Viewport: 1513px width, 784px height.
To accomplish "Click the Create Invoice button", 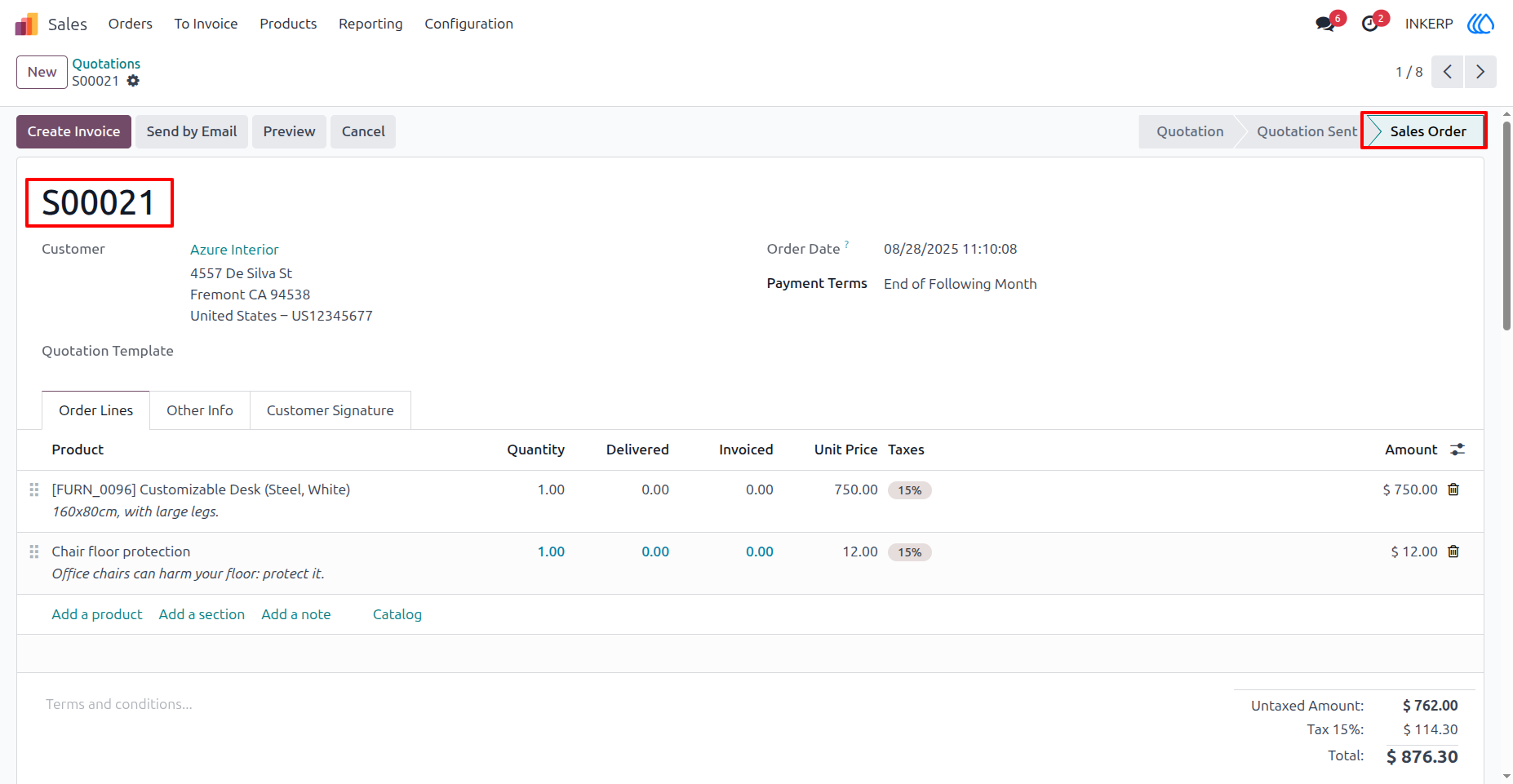I will [x=73, y=131].
